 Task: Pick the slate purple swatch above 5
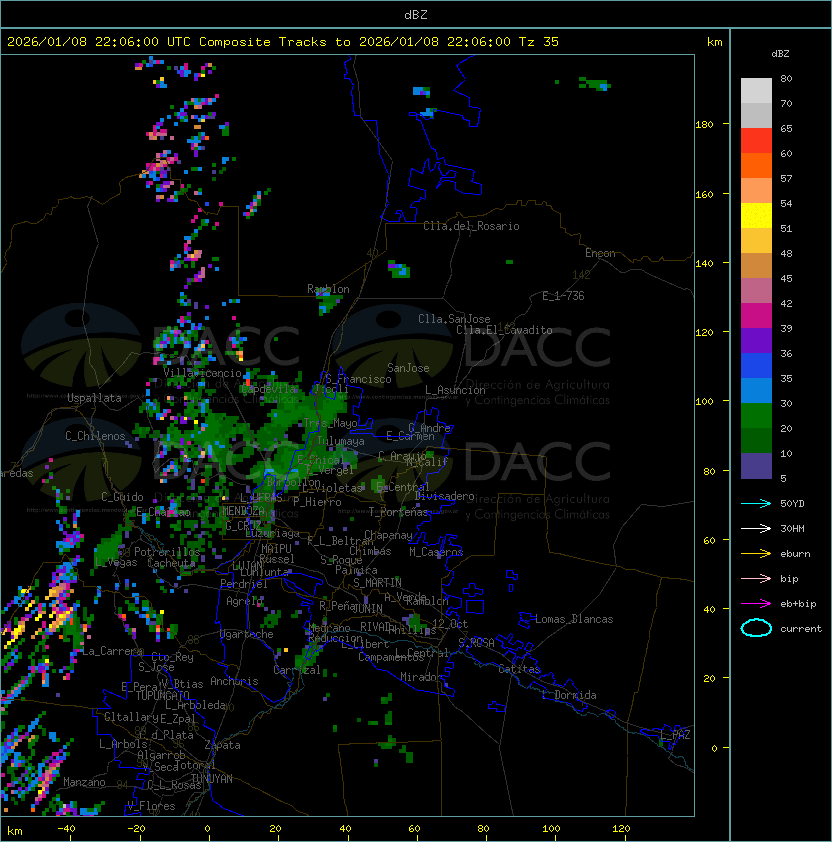coord(756,466)
